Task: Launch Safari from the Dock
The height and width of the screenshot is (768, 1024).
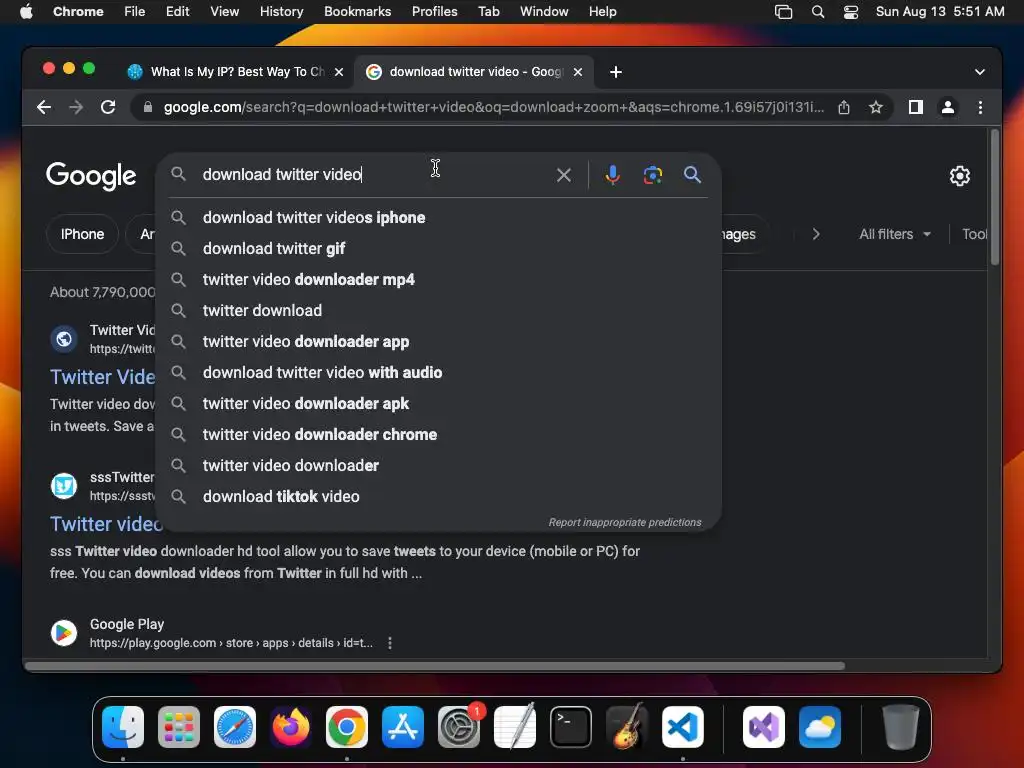Action: (x=234, y=727)
